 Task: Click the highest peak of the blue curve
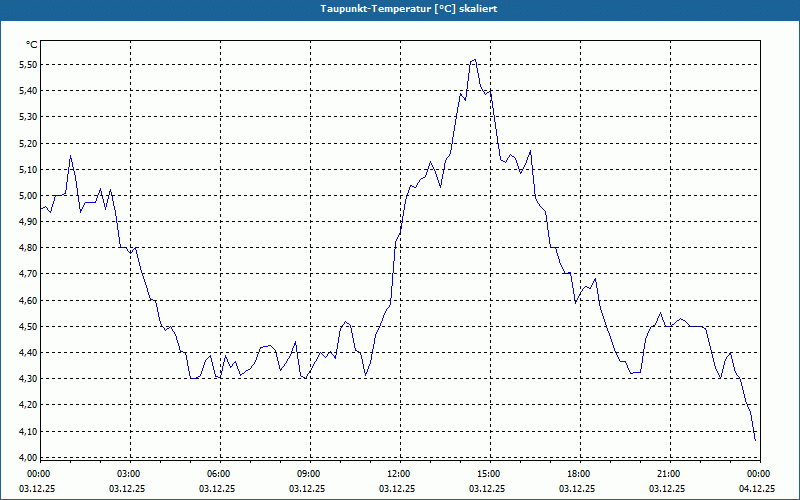[x=475, y=60]
